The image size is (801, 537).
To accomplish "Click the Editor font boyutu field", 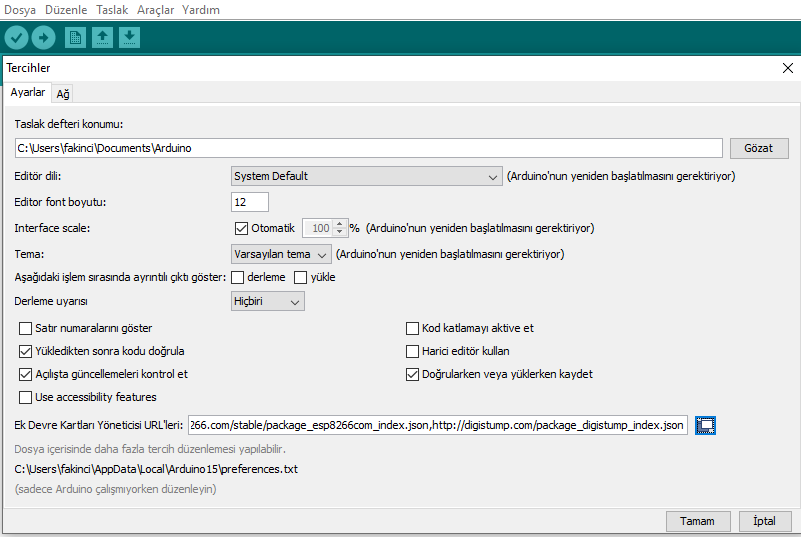I will click(250, 202).
